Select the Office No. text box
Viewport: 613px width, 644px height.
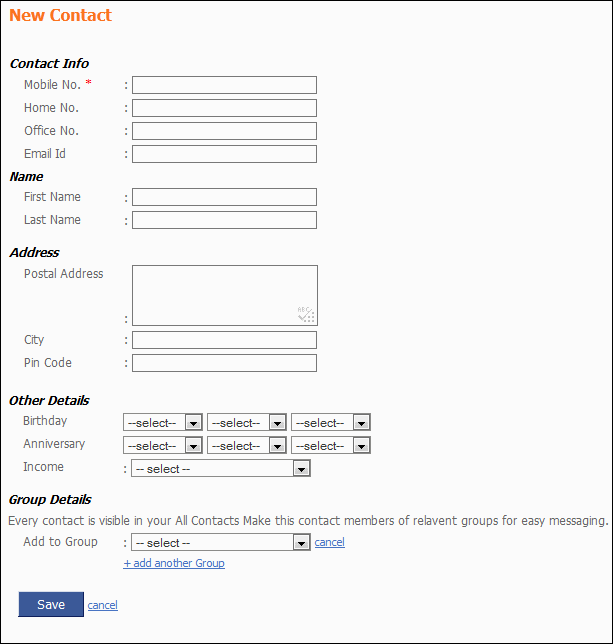(224, 131)
